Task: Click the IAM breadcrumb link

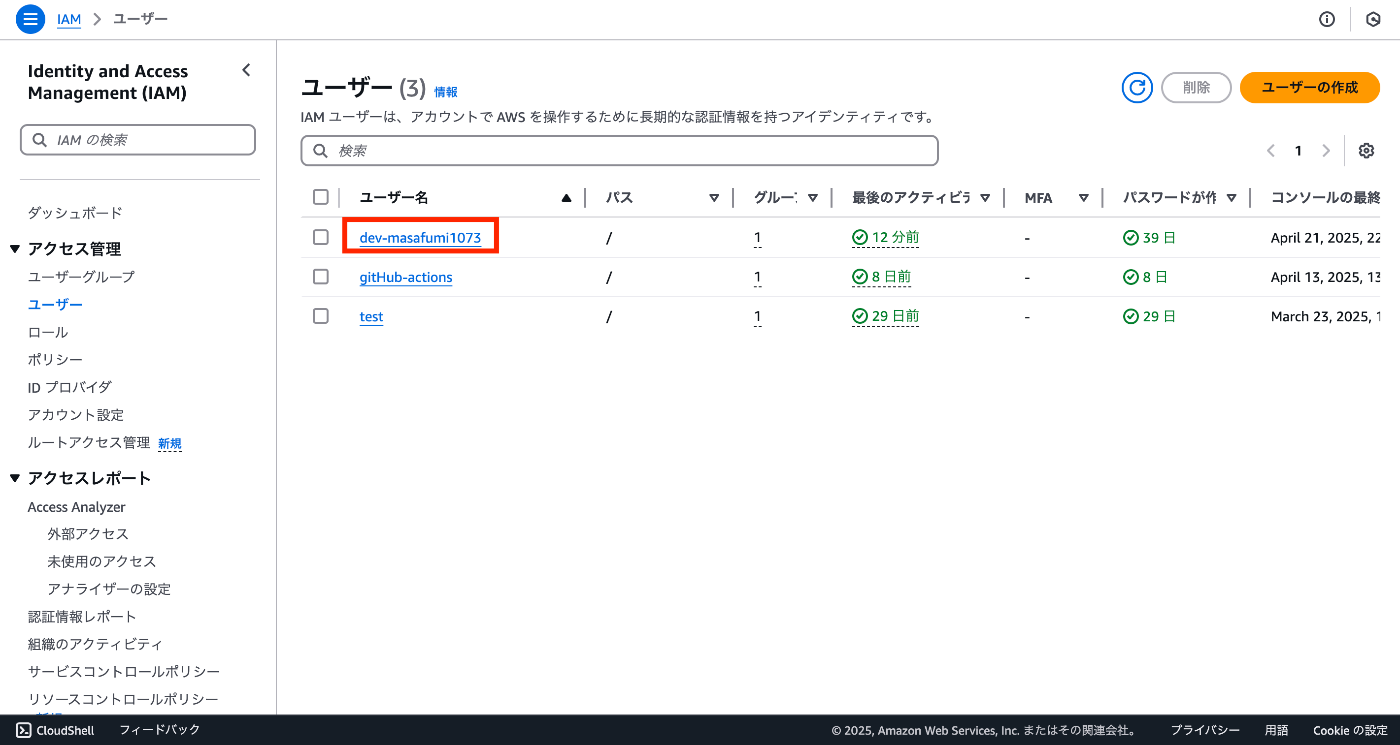Action: point(69,19)
